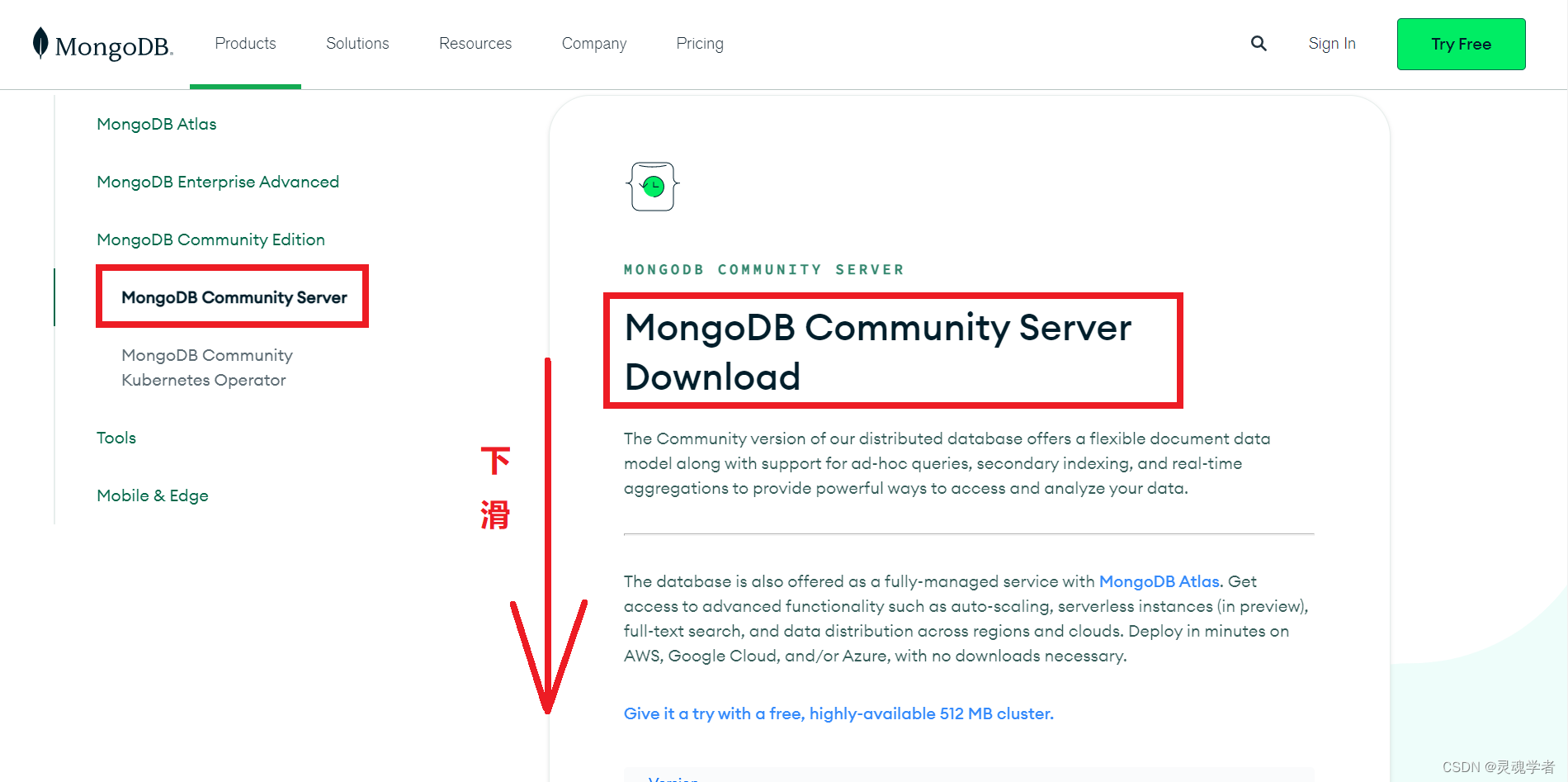
Task: Open the Company dropdown
Action: pyautogui.click(x=593, y=43)
